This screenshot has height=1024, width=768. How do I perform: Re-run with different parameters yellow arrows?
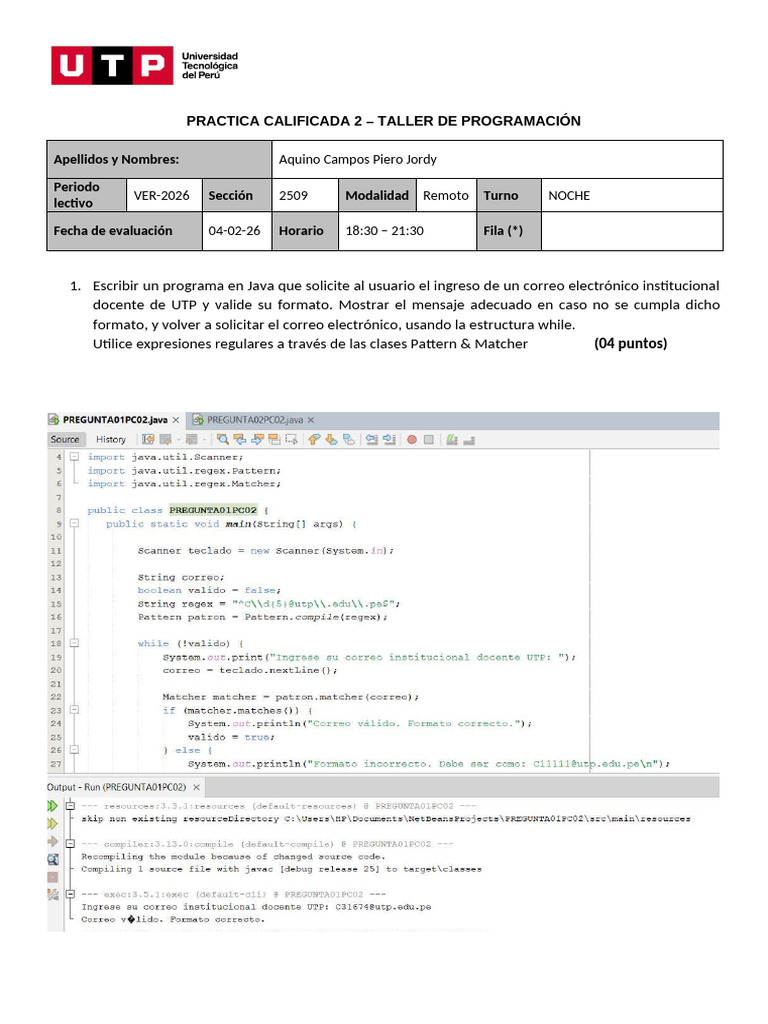(x=53, y=824)
